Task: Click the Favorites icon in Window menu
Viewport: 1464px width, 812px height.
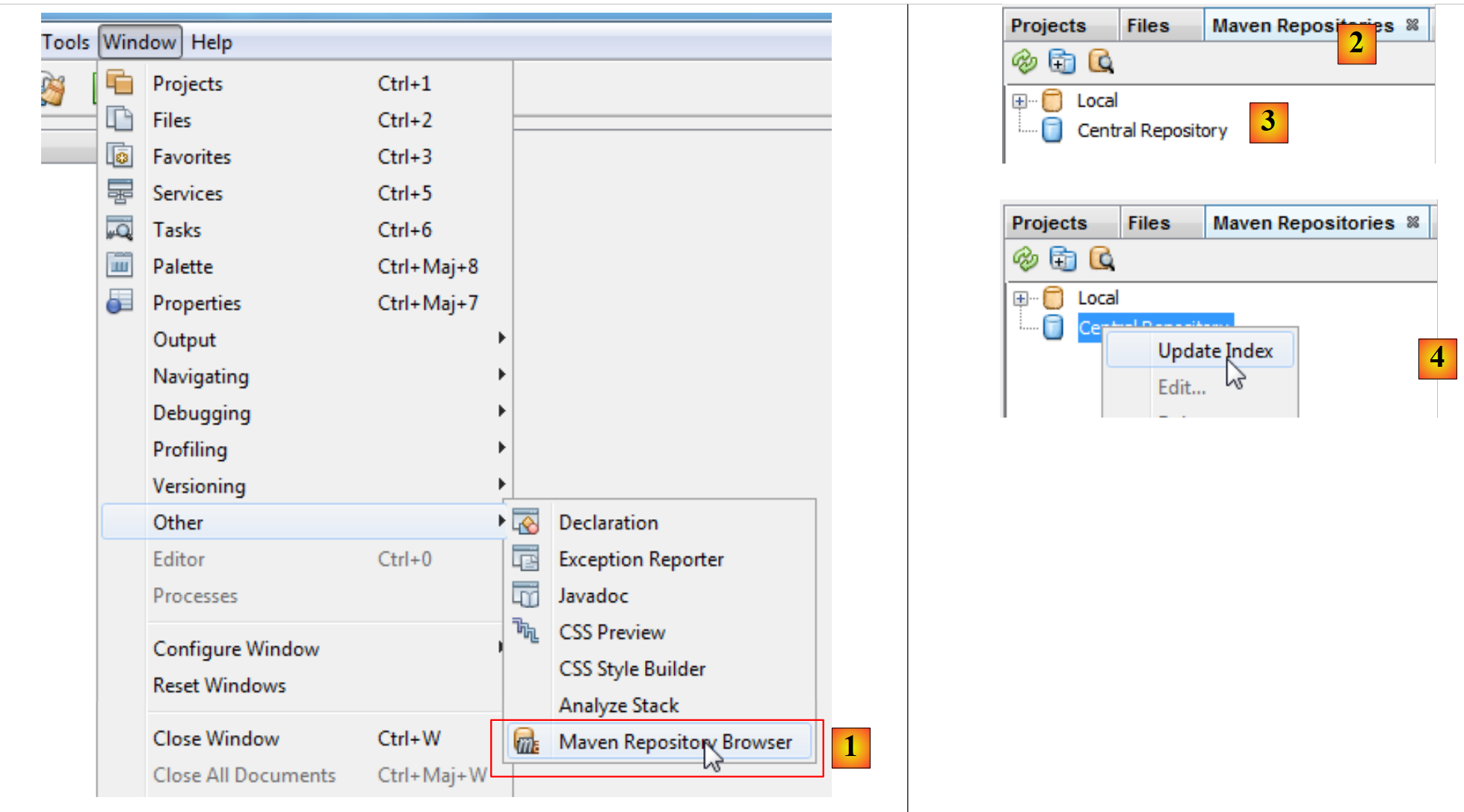Action: click(x=120, y=156)
